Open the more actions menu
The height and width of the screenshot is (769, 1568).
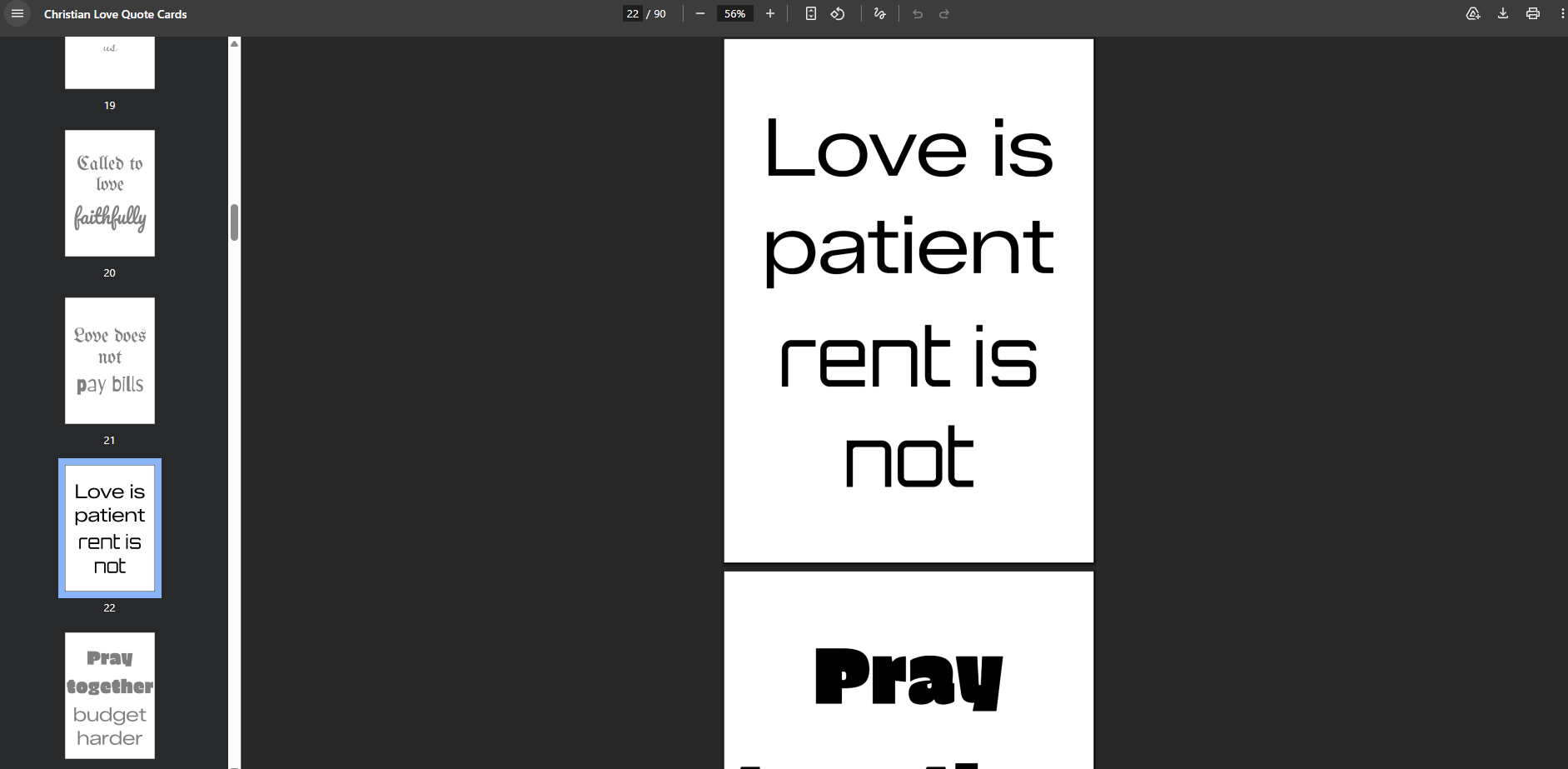click(1562, 14)
